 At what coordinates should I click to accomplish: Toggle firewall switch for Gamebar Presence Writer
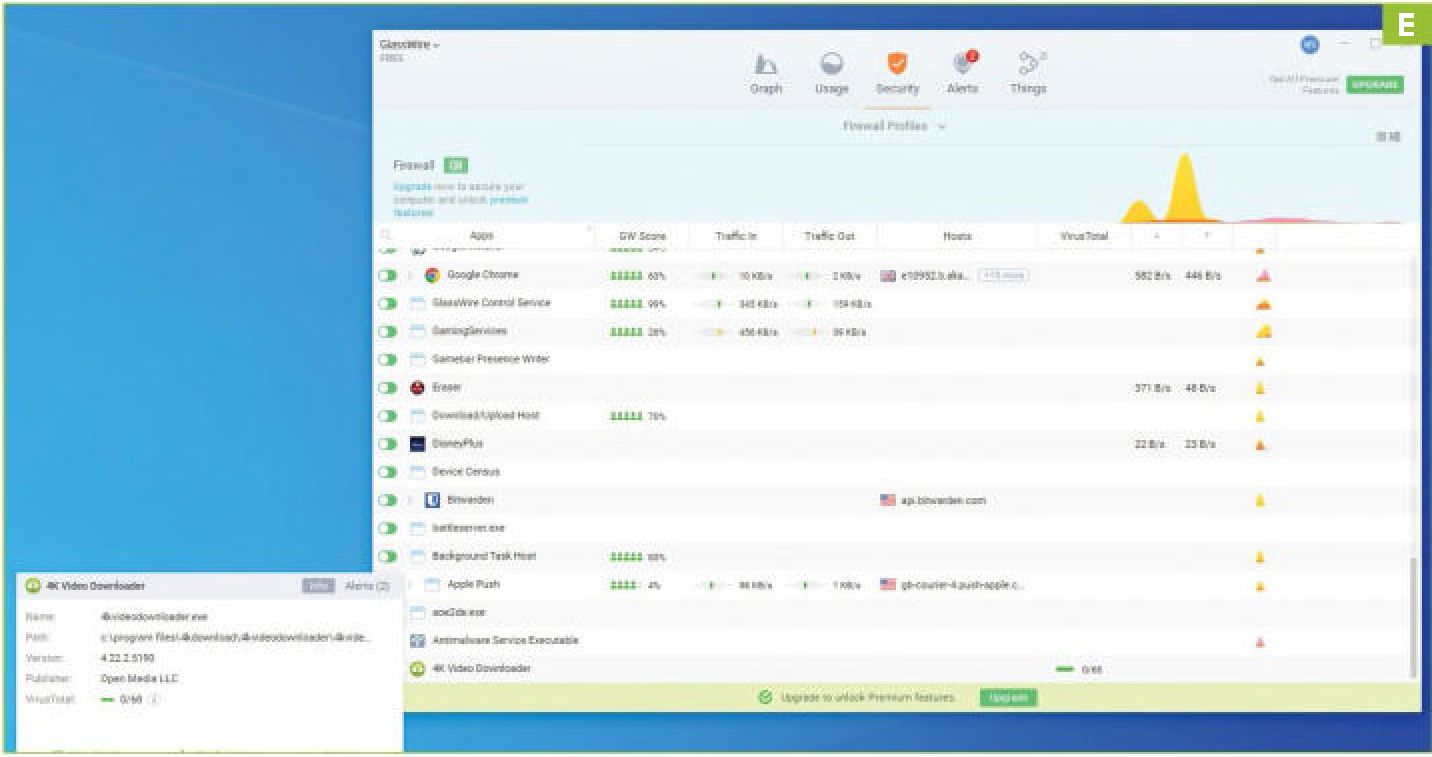388,359
